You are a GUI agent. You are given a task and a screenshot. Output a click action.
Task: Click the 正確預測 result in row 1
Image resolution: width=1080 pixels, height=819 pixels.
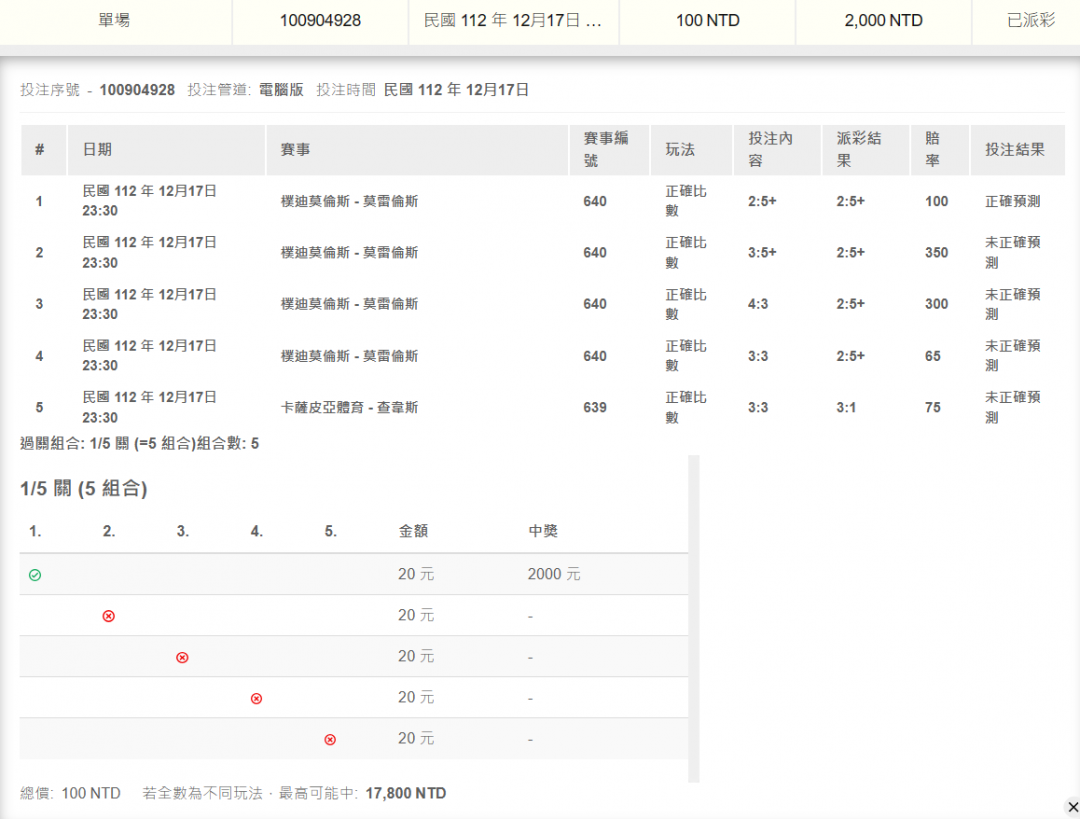click(1012, 201)
